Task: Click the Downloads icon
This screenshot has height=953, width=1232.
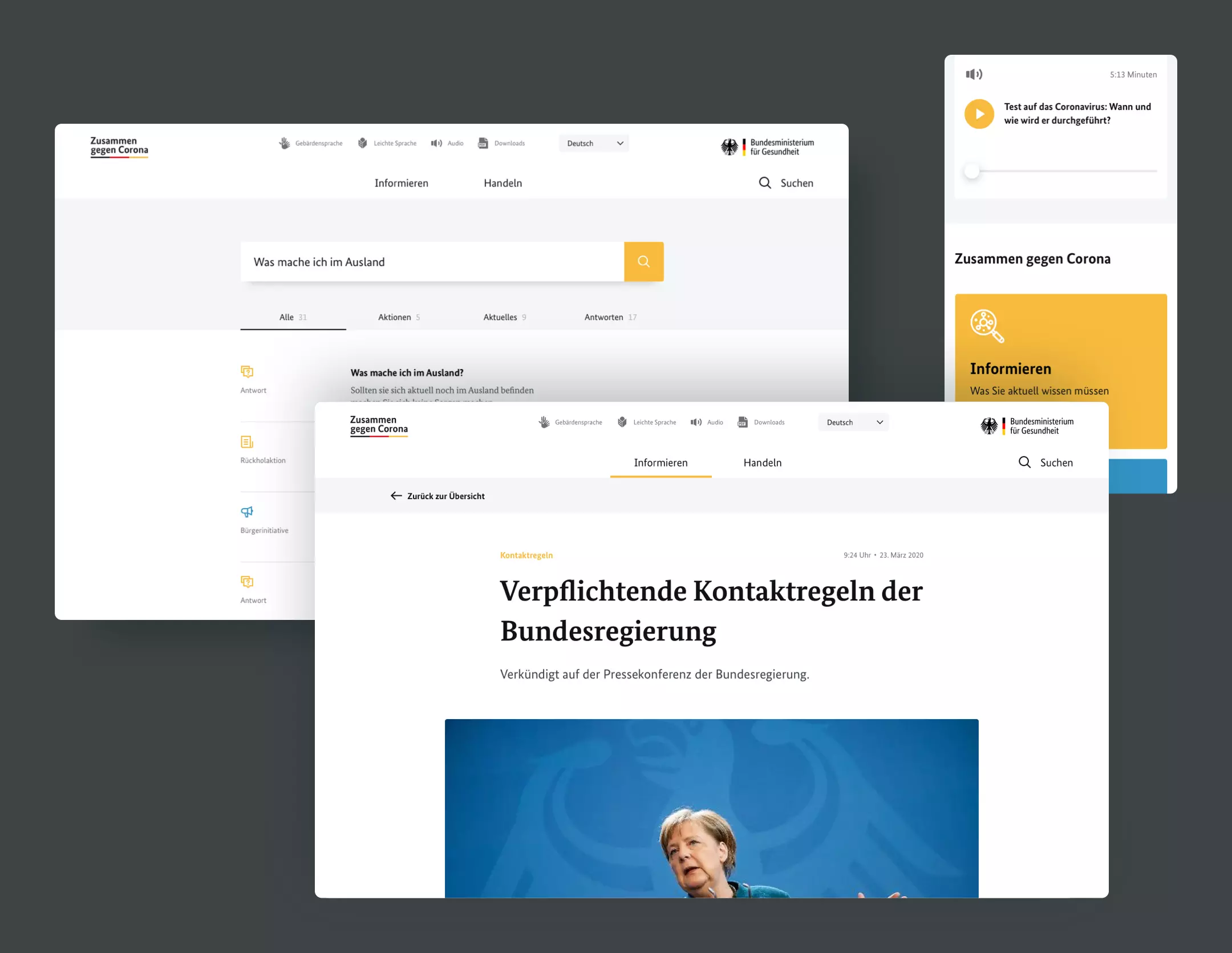Action: coord(748,421)
